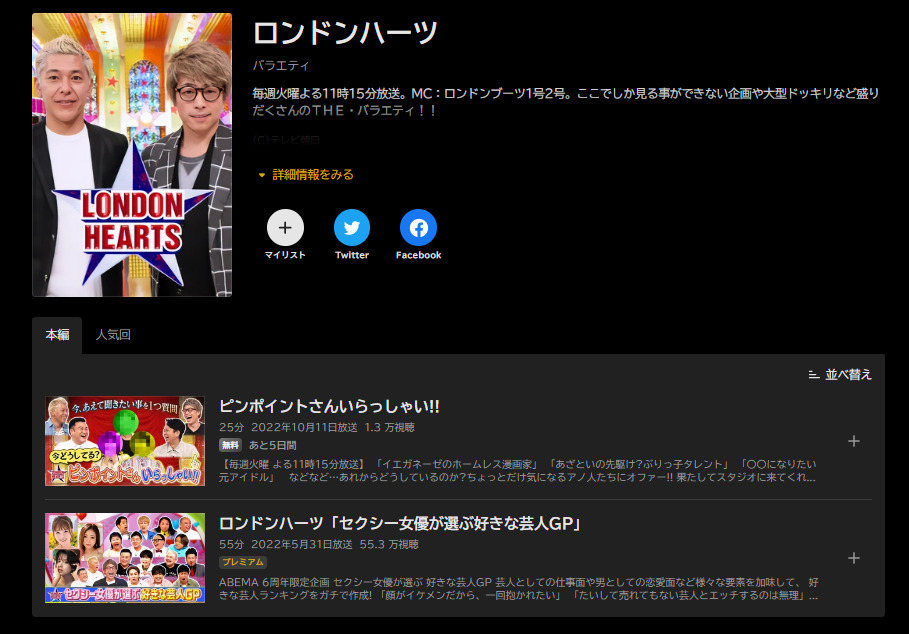This screenshot has width=909, height=634.
Task: Click the description starting with 【毎週火曜
Action: pos(518,471)
